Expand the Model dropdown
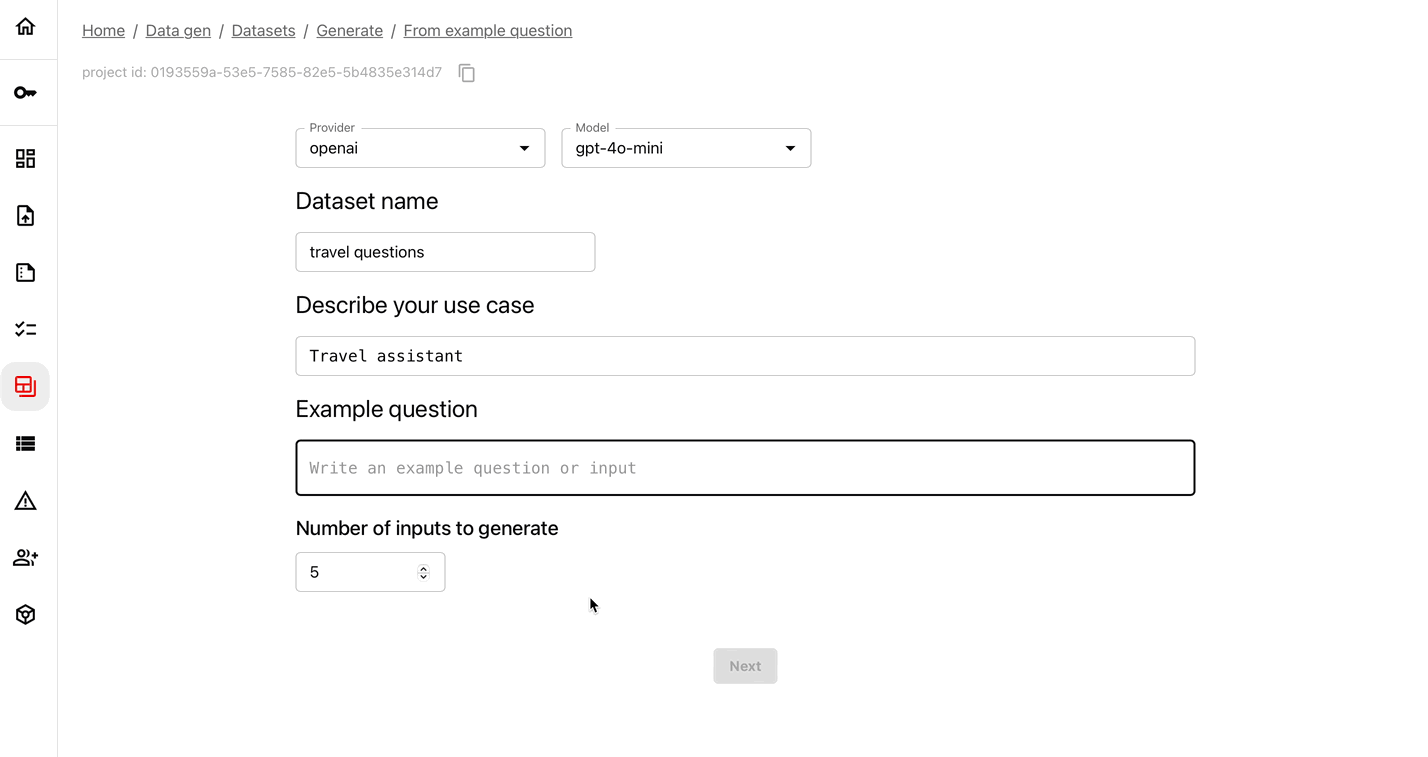The width and height of the screenshot is (1428, 757). coord(686,148)
